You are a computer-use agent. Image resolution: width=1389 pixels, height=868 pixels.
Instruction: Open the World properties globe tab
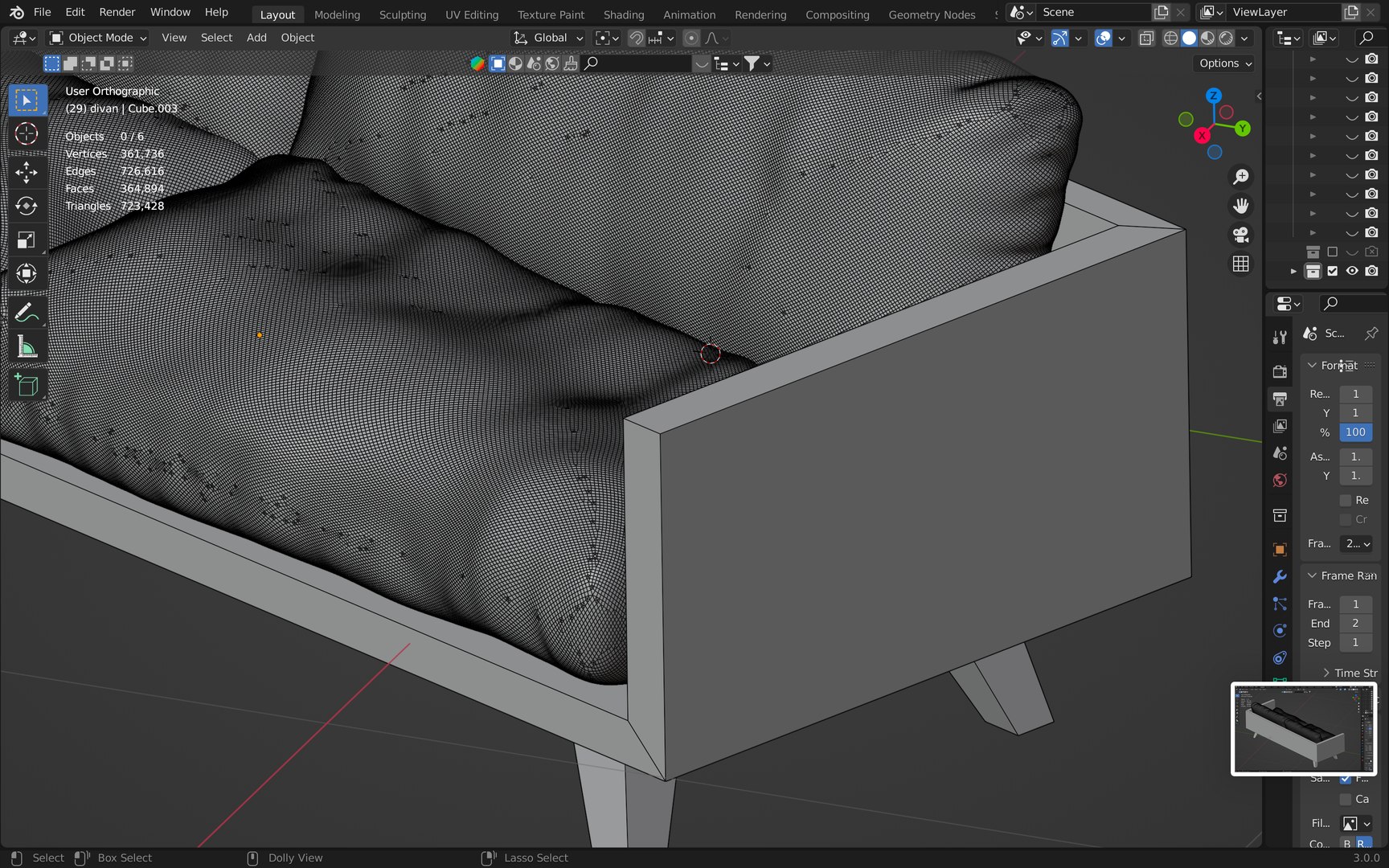point(1280,480)
